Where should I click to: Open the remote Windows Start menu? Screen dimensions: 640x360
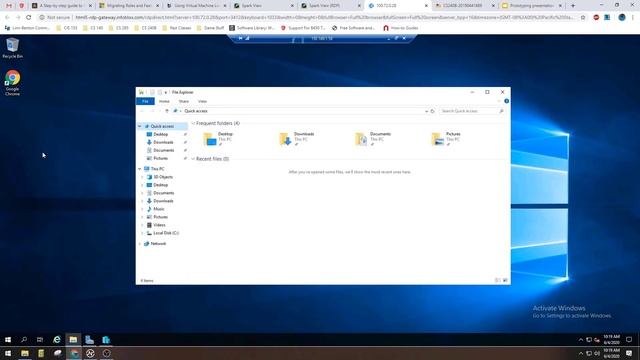pos(8,340)
